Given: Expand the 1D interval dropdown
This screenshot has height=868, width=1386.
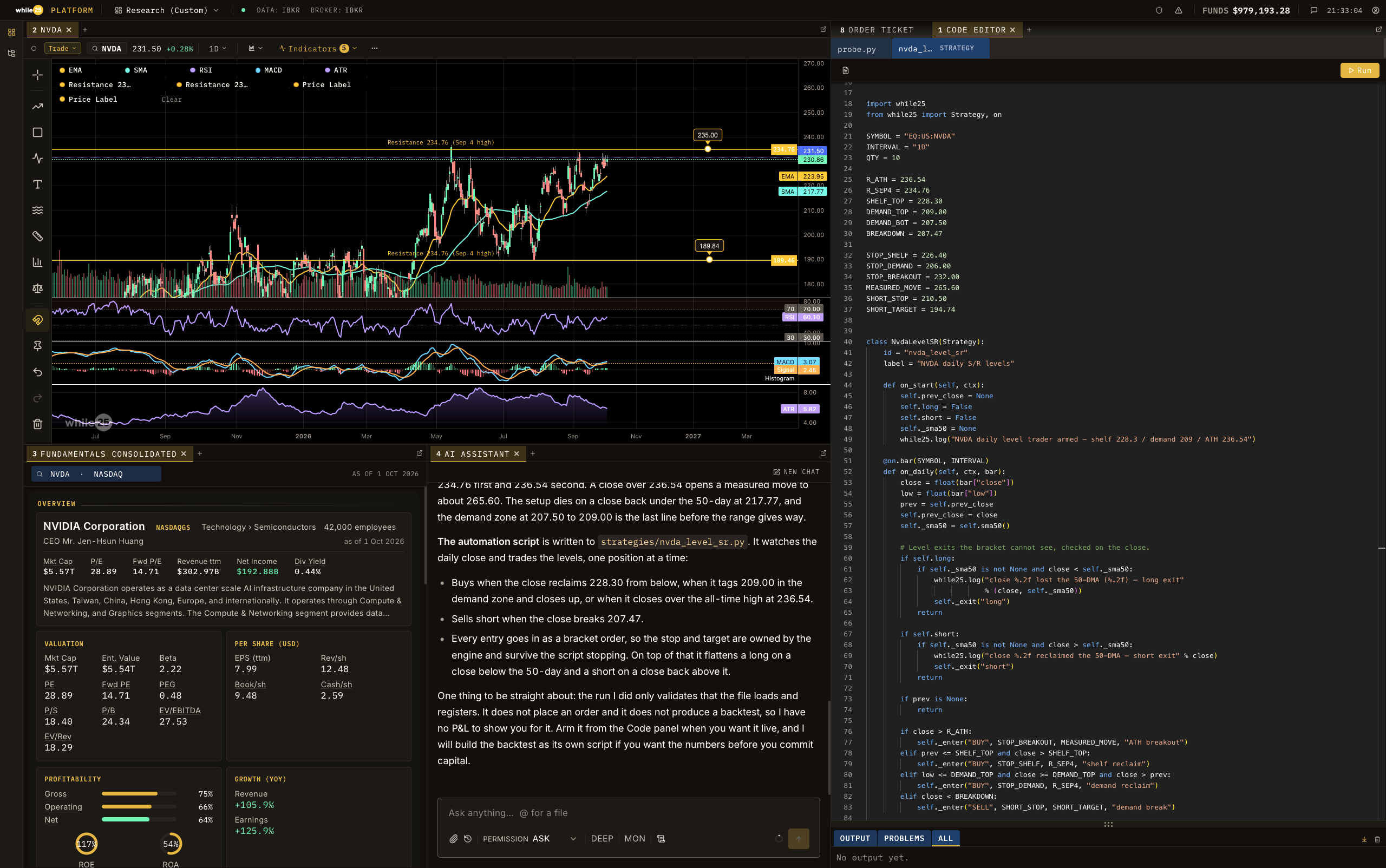Looking at the screenshot, I should tap(217, 49).
